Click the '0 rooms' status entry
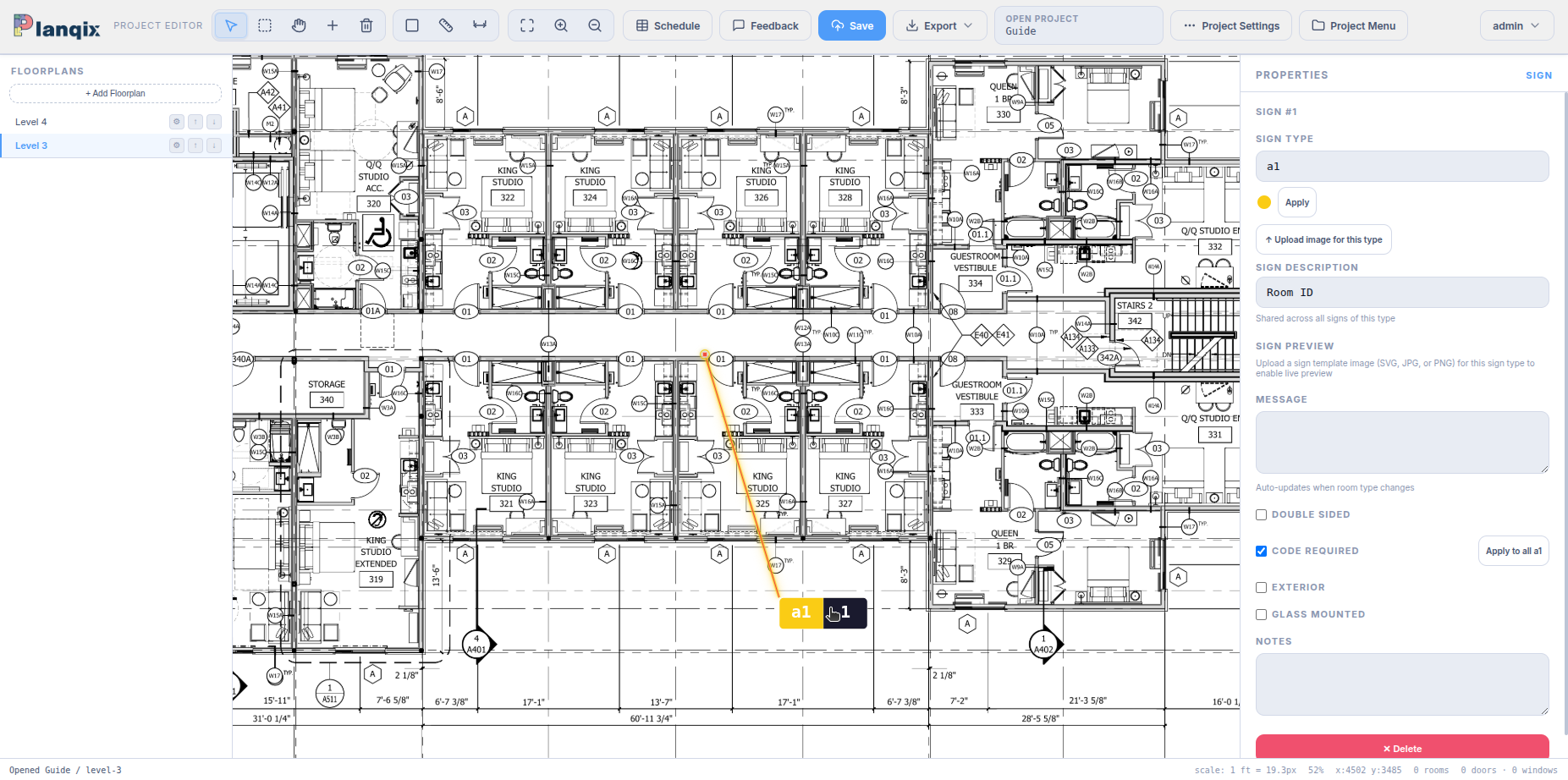This screenshot has height=780, width=1568. point(1431,770)
